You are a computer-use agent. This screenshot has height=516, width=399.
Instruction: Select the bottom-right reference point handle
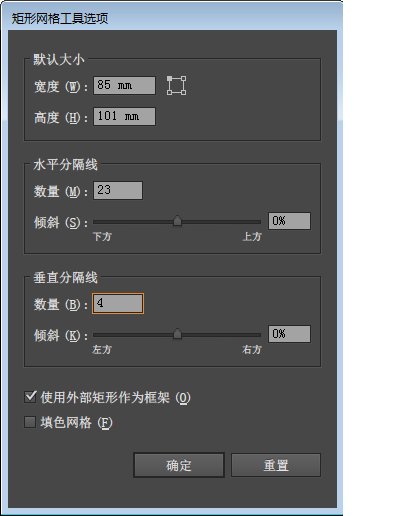184,92
